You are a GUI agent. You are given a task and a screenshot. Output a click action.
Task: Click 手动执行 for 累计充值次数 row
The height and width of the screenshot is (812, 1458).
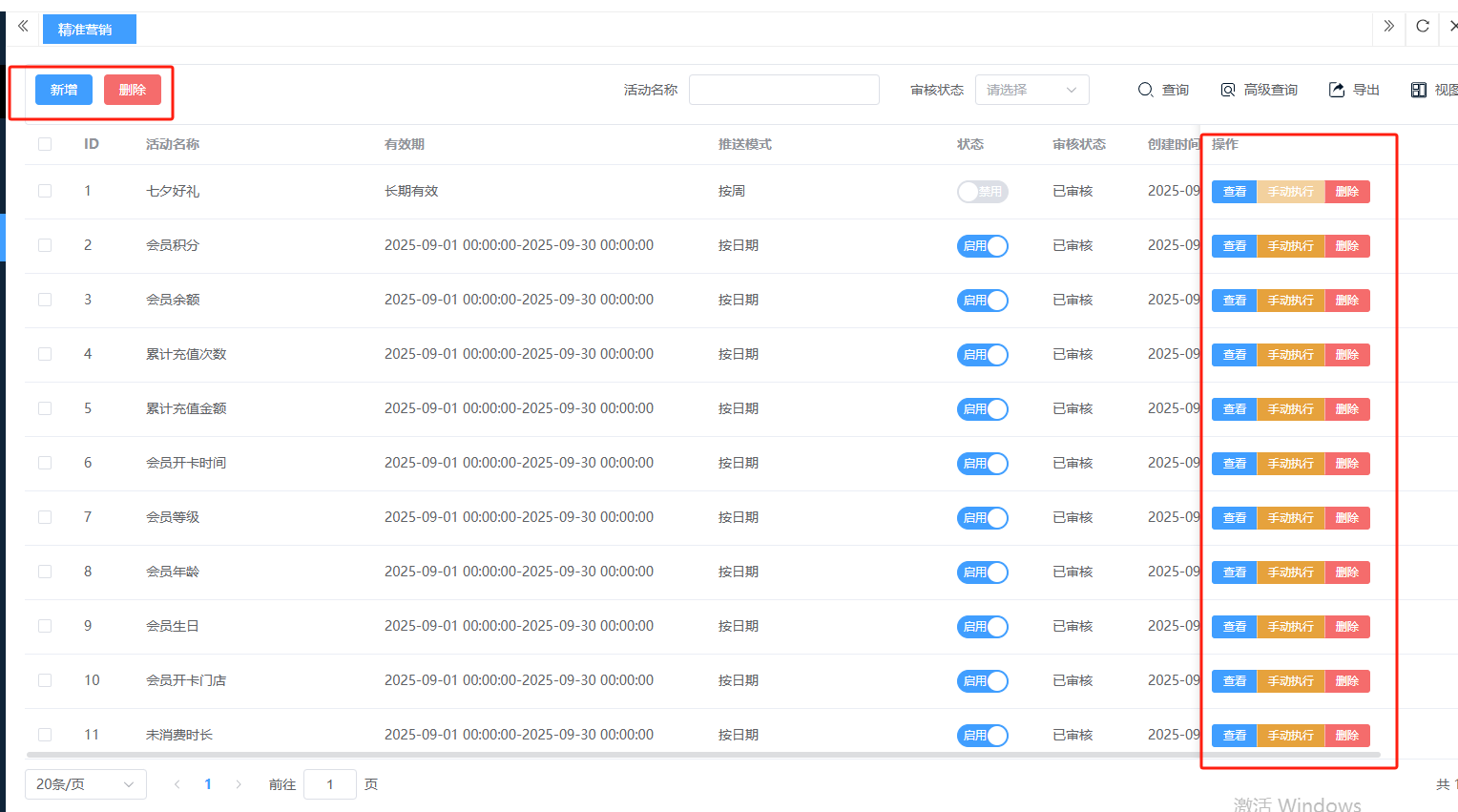(x=1290, y=355)
